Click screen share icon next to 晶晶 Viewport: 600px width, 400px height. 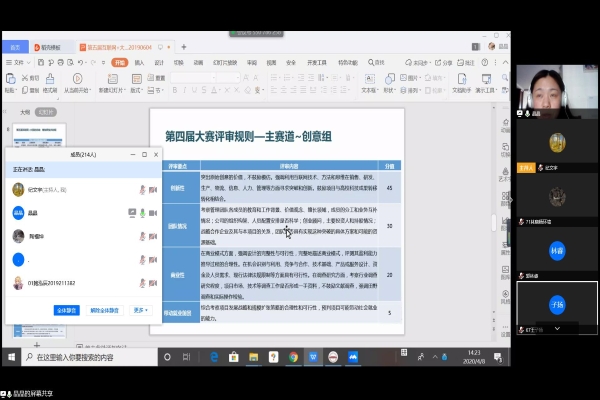pyautogui.click(x=131, y=213)
